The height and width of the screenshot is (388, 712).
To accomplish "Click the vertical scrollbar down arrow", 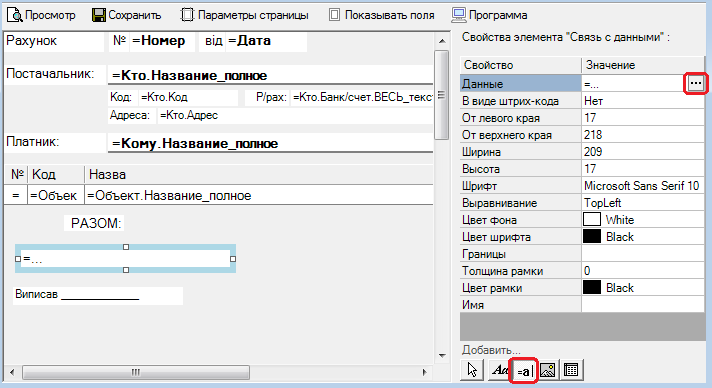I will tap(442, 356).
